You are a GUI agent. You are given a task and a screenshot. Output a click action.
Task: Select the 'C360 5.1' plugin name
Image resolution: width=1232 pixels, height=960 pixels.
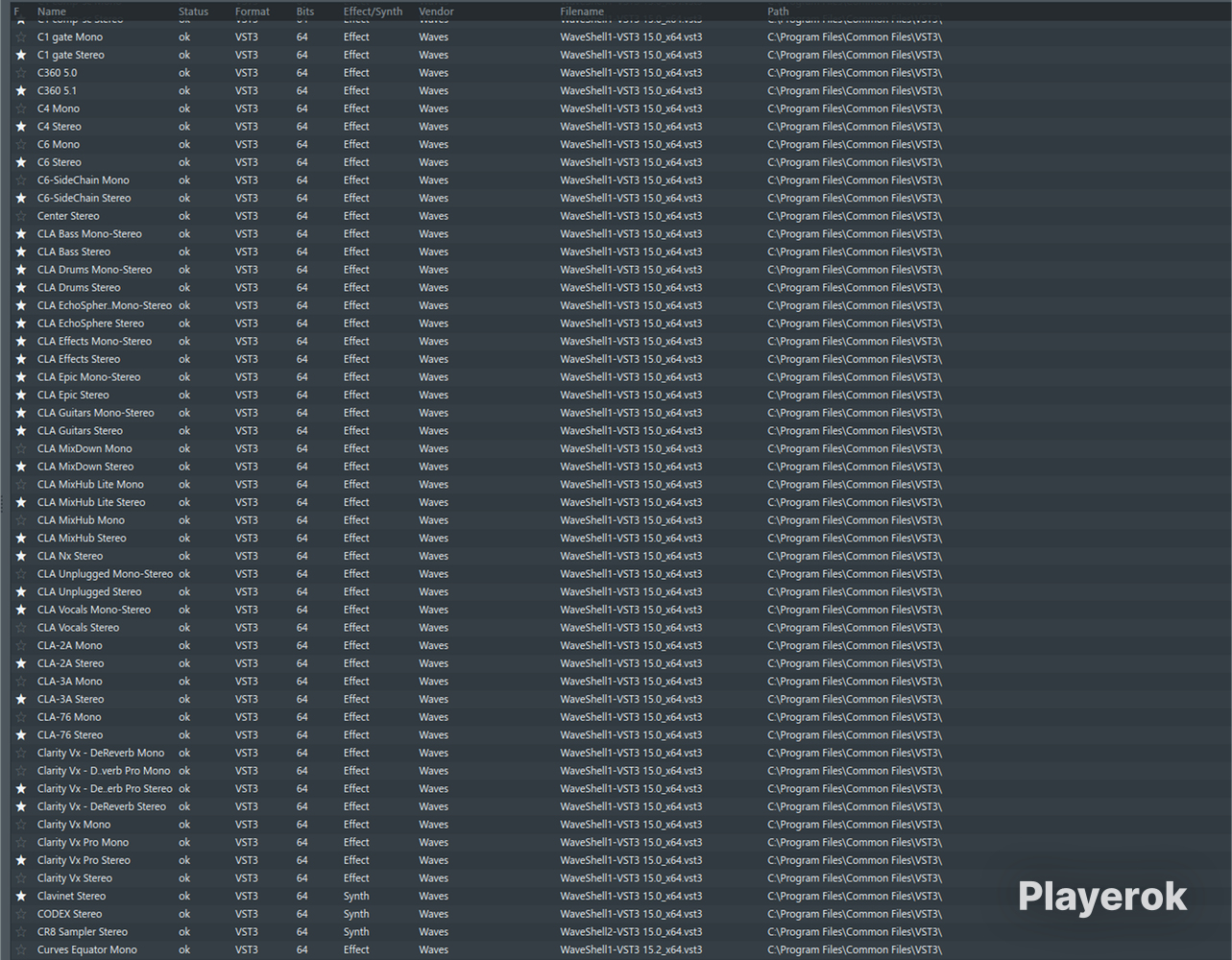[58, 91]
